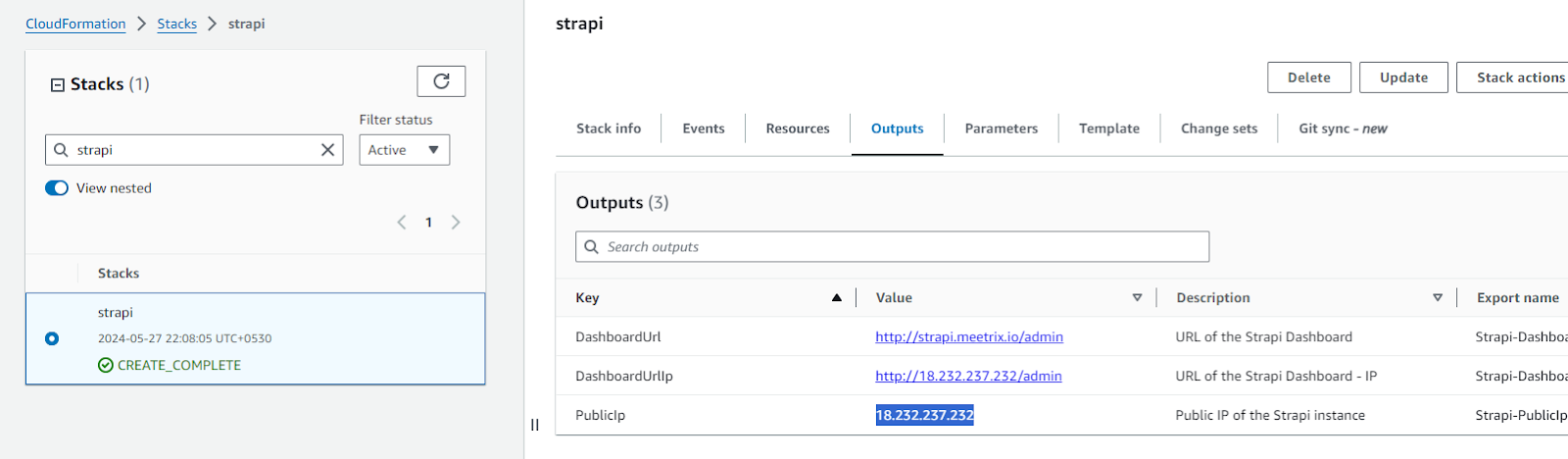Open the Parameters tab

point(1001,128)
